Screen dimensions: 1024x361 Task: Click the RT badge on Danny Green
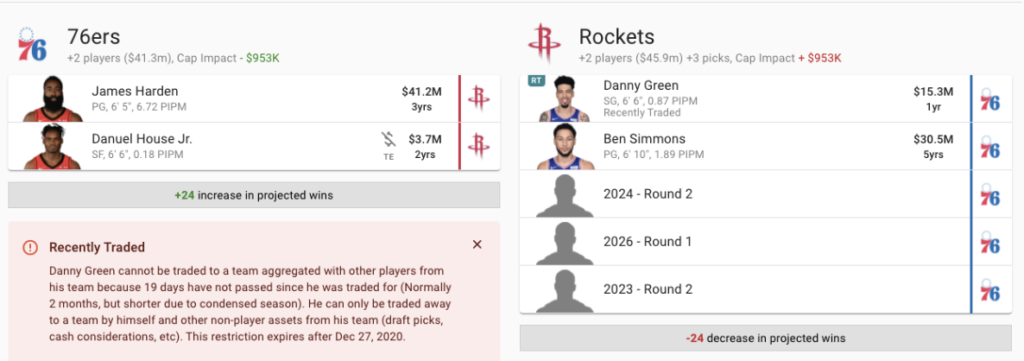point(537,81)
